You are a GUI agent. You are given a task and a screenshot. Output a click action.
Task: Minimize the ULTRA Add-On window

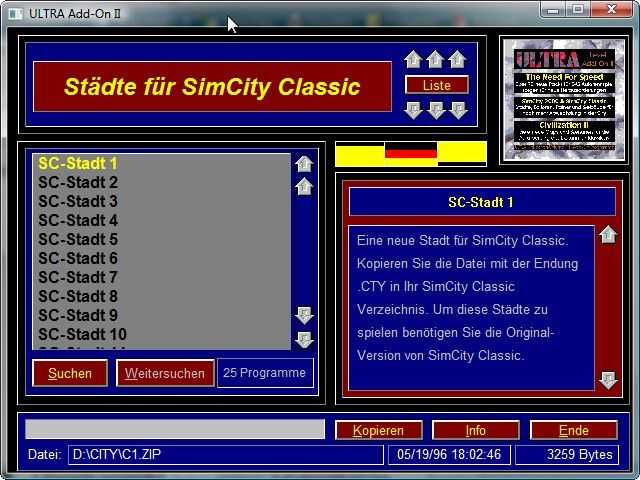coord(553,10)
